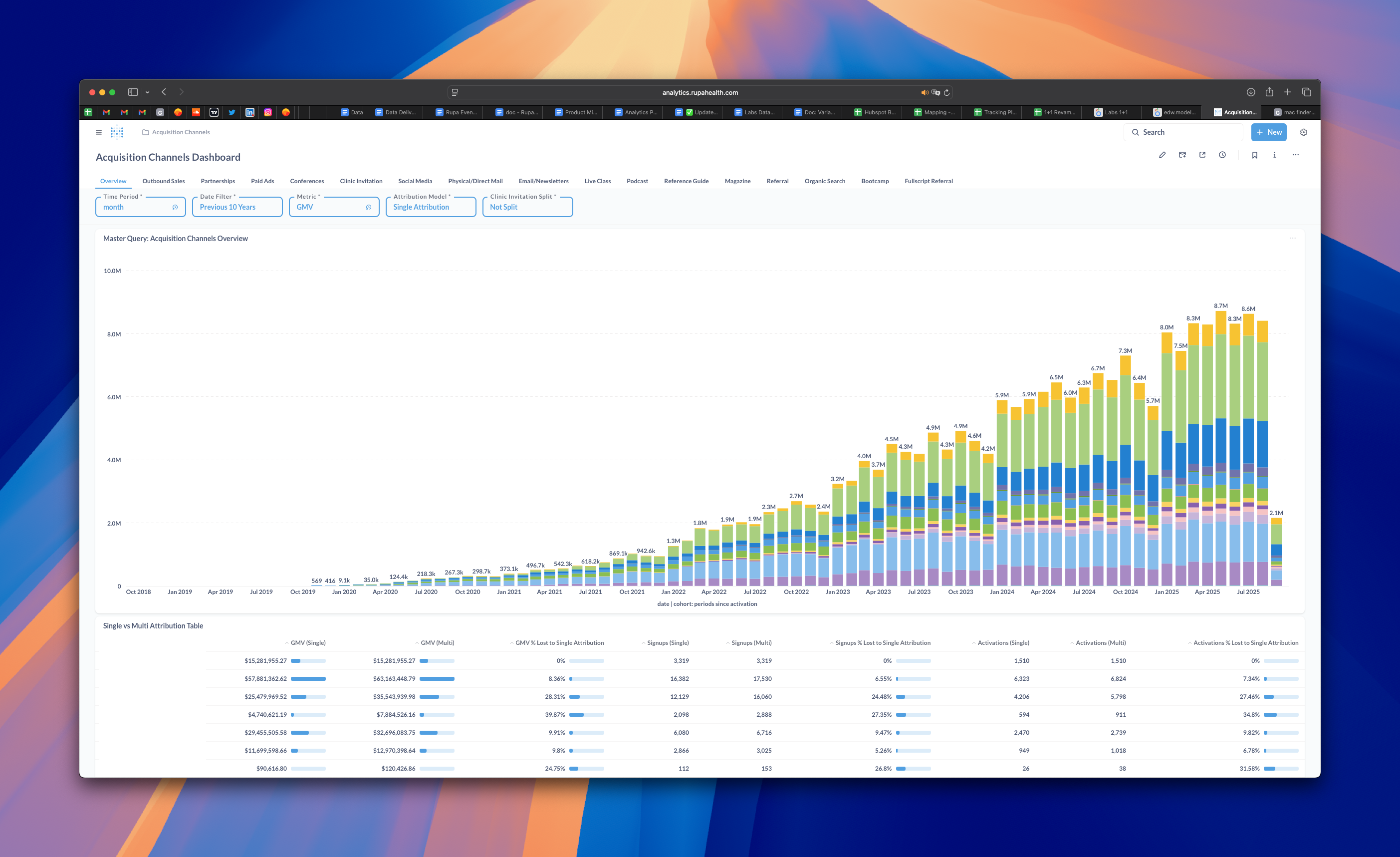Screen dimensions: 1400x857
Task: Bookmark this dashboard
Action: point(1254,155)
